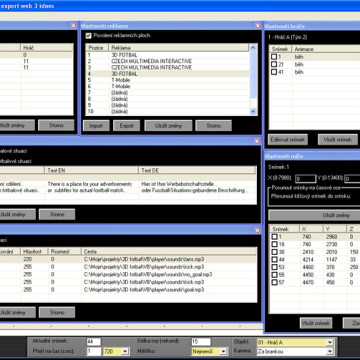
Task: Click Editovat snímek in Vlastnosti hráče
Action: pos(288,140)
